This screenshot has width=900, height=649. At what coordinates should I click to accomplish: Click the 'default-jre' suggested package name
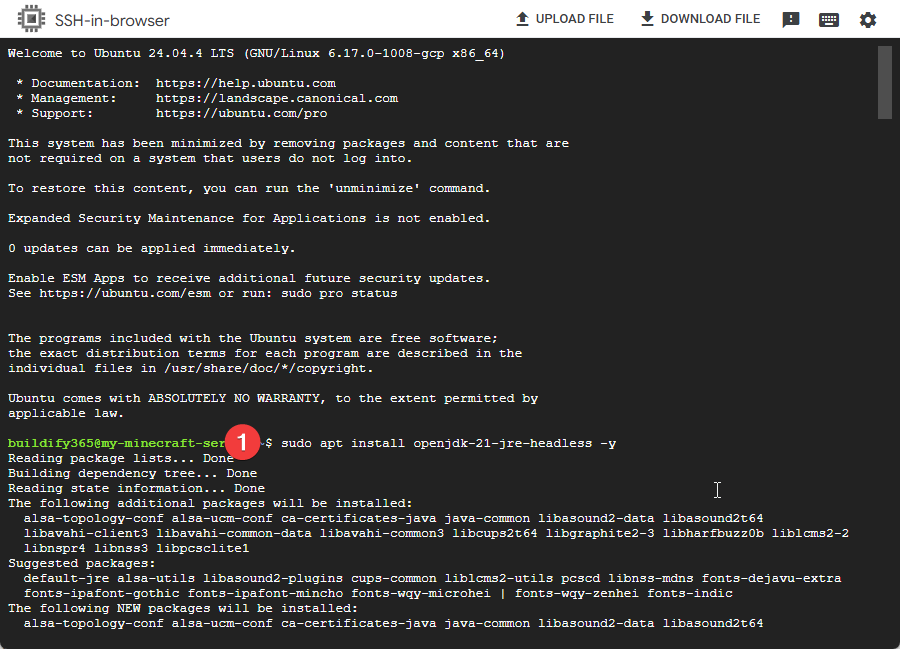tap(66, 578)
